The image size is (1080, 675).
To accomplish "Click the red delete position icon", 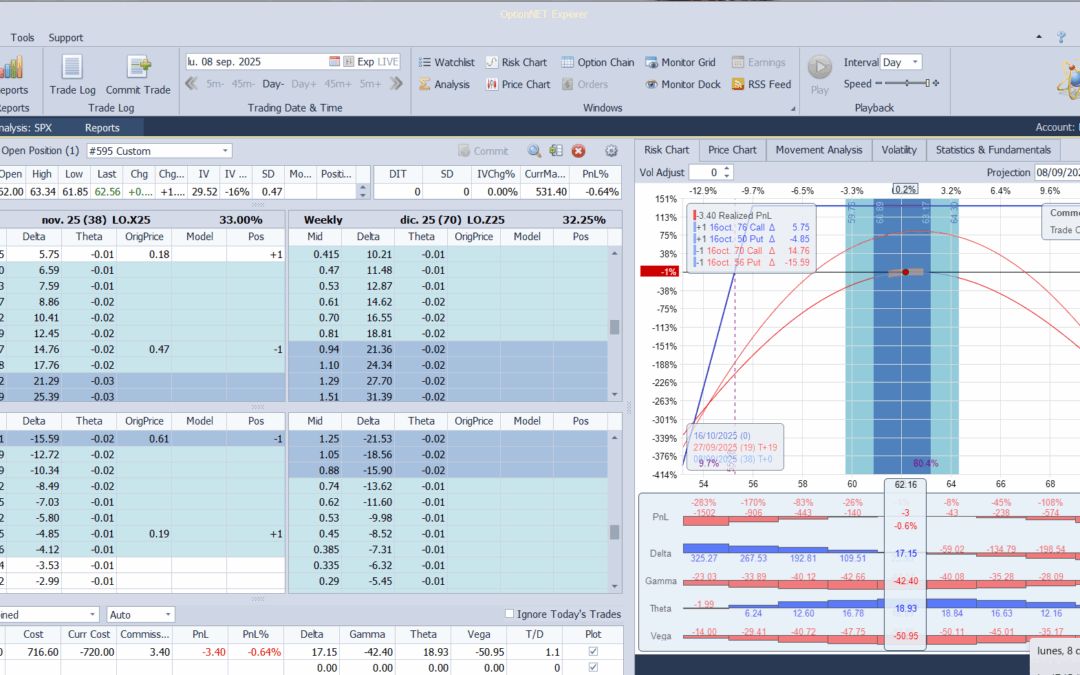I will pos(578,151).
